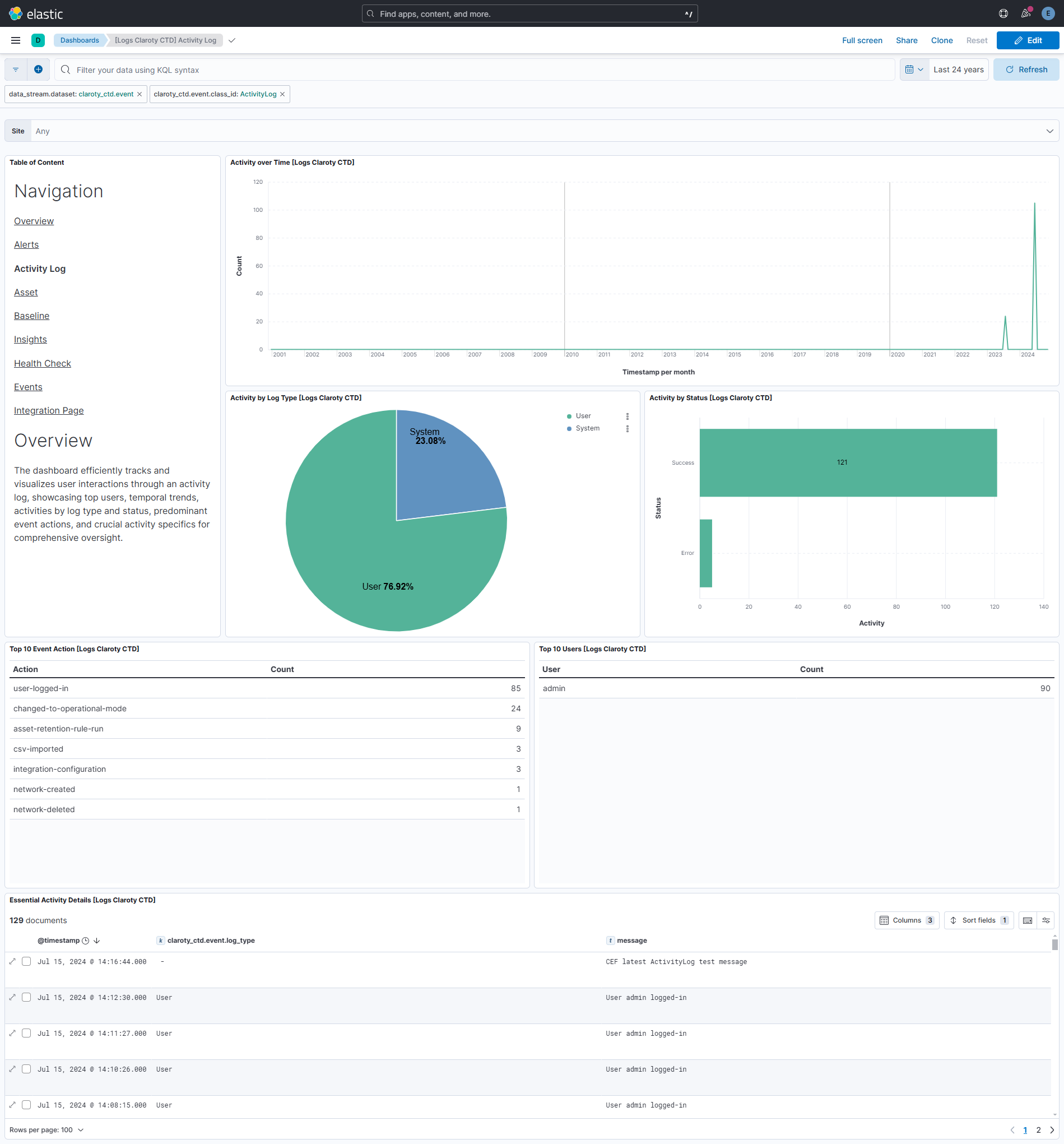The width and height of the screenshot is (1064, 1144).
Task: Open the main navigation hamburger menu
Action: coord(16,40)
